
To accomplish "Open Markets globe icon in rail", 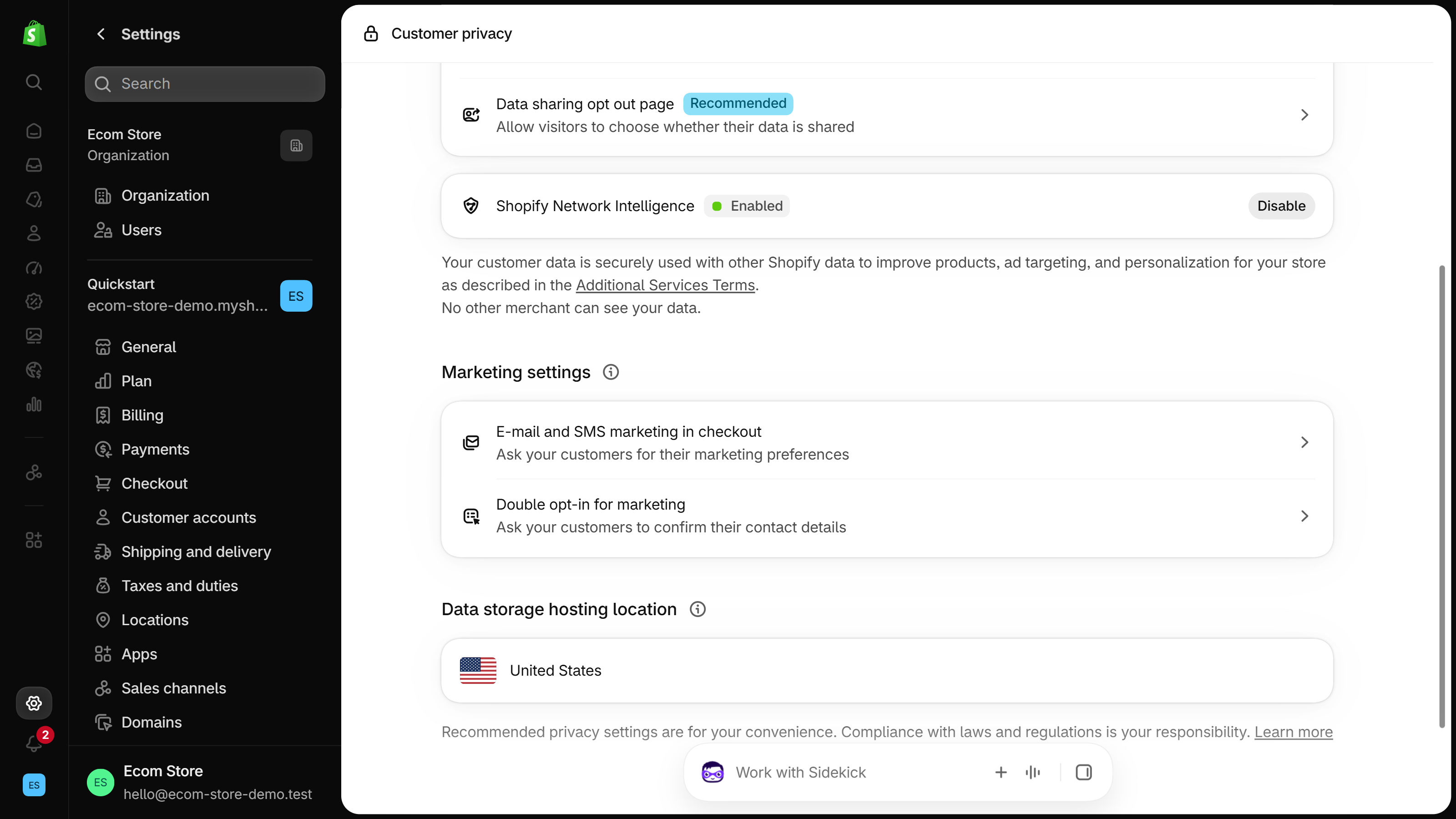I will 34,370.
